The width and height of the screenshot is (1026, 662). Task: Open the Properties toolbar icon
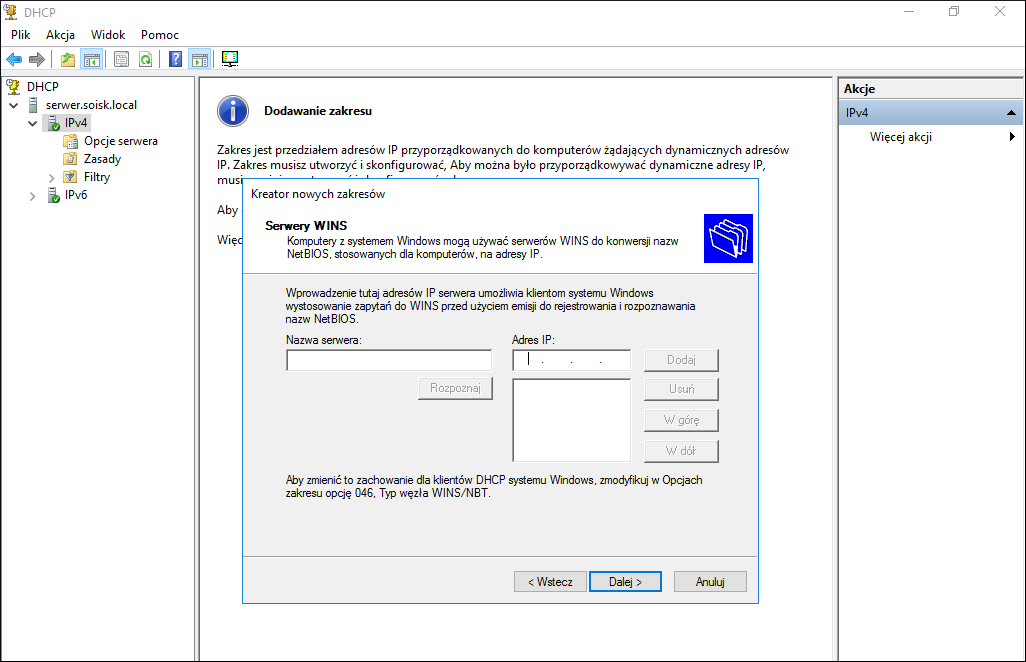click(122, 60)
